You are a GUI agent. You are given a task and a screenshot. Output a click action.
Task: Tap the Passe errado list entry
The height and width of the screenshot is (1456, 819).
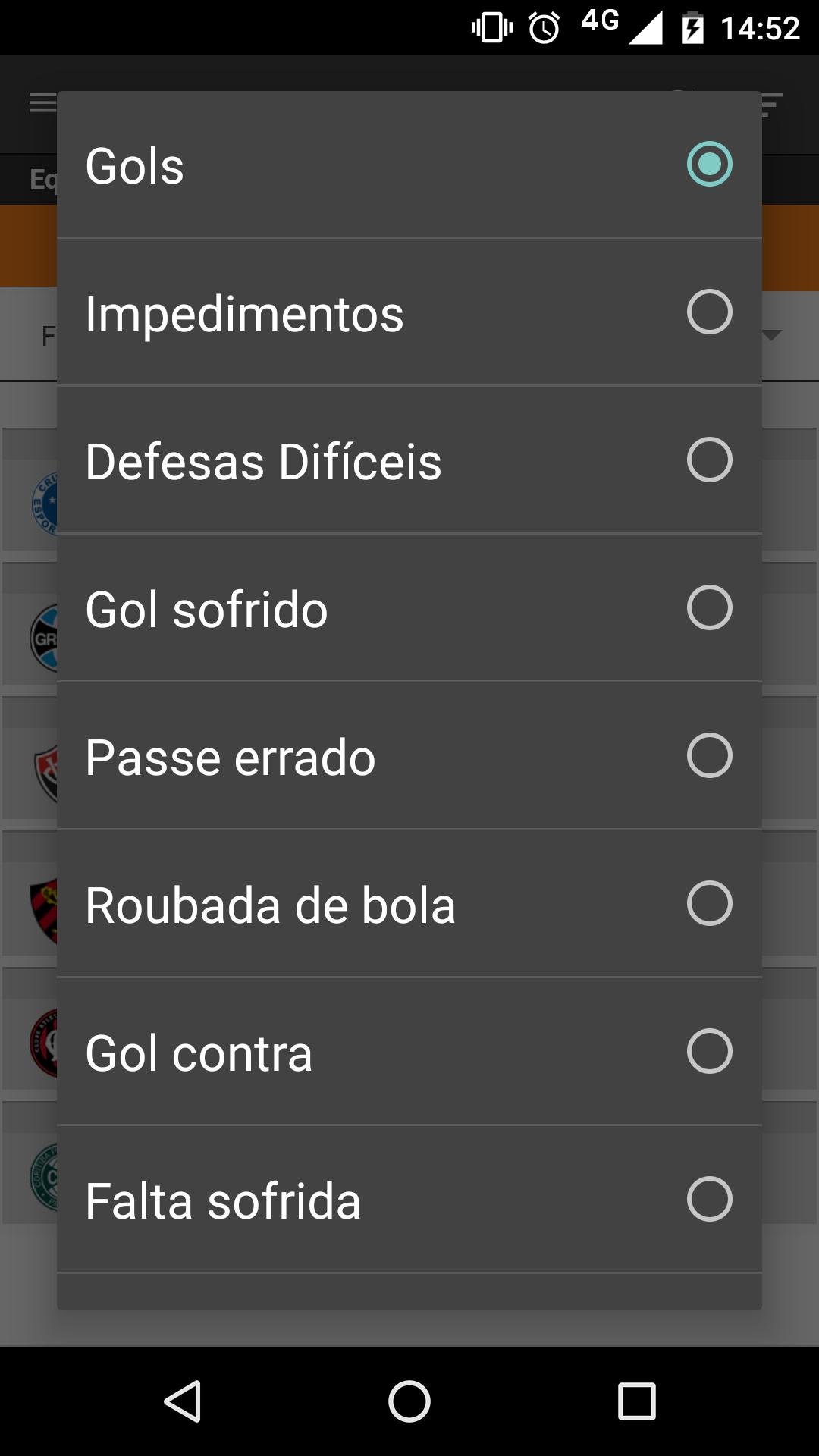coord(409,756)
